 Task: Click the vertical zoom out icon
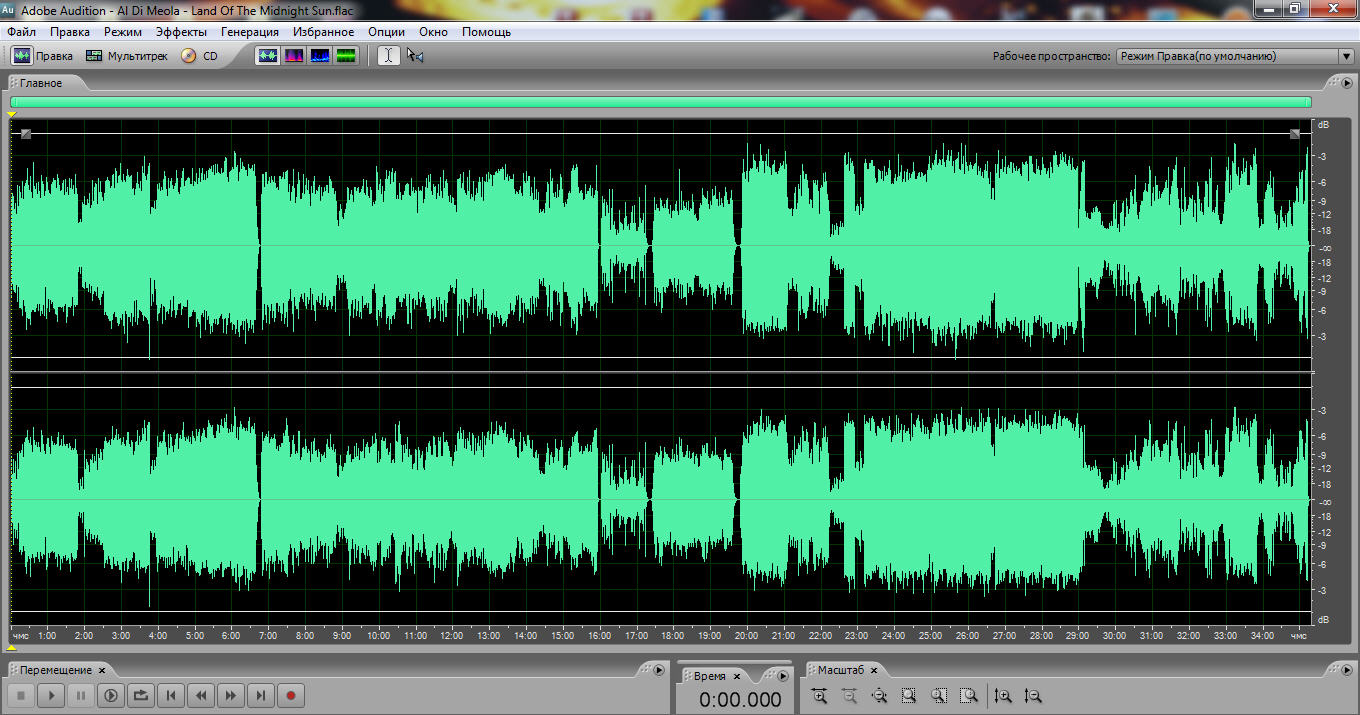[1033, 696]
